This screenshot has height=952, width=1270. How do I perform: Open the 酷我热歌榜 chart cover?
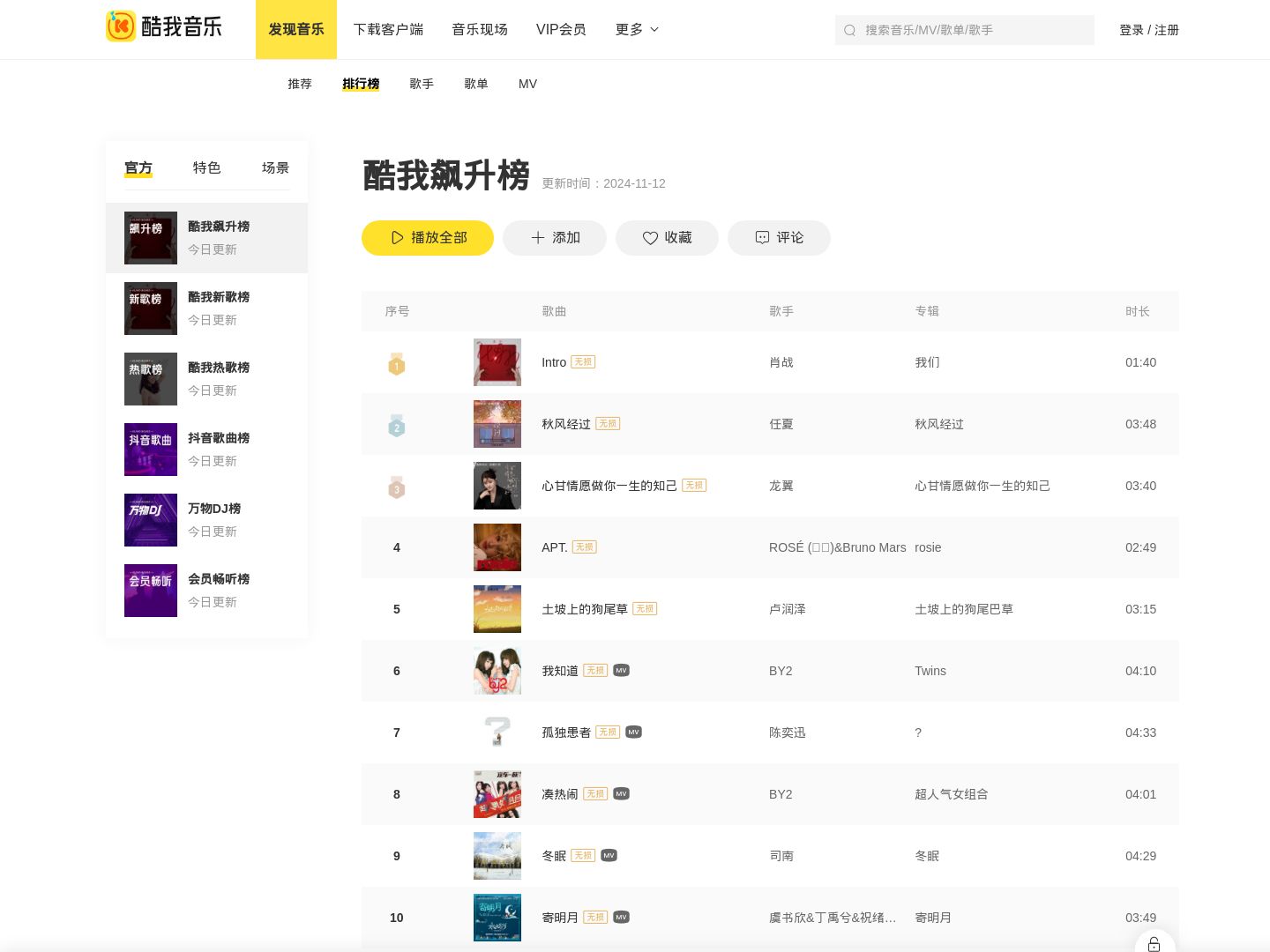point(151,379)
